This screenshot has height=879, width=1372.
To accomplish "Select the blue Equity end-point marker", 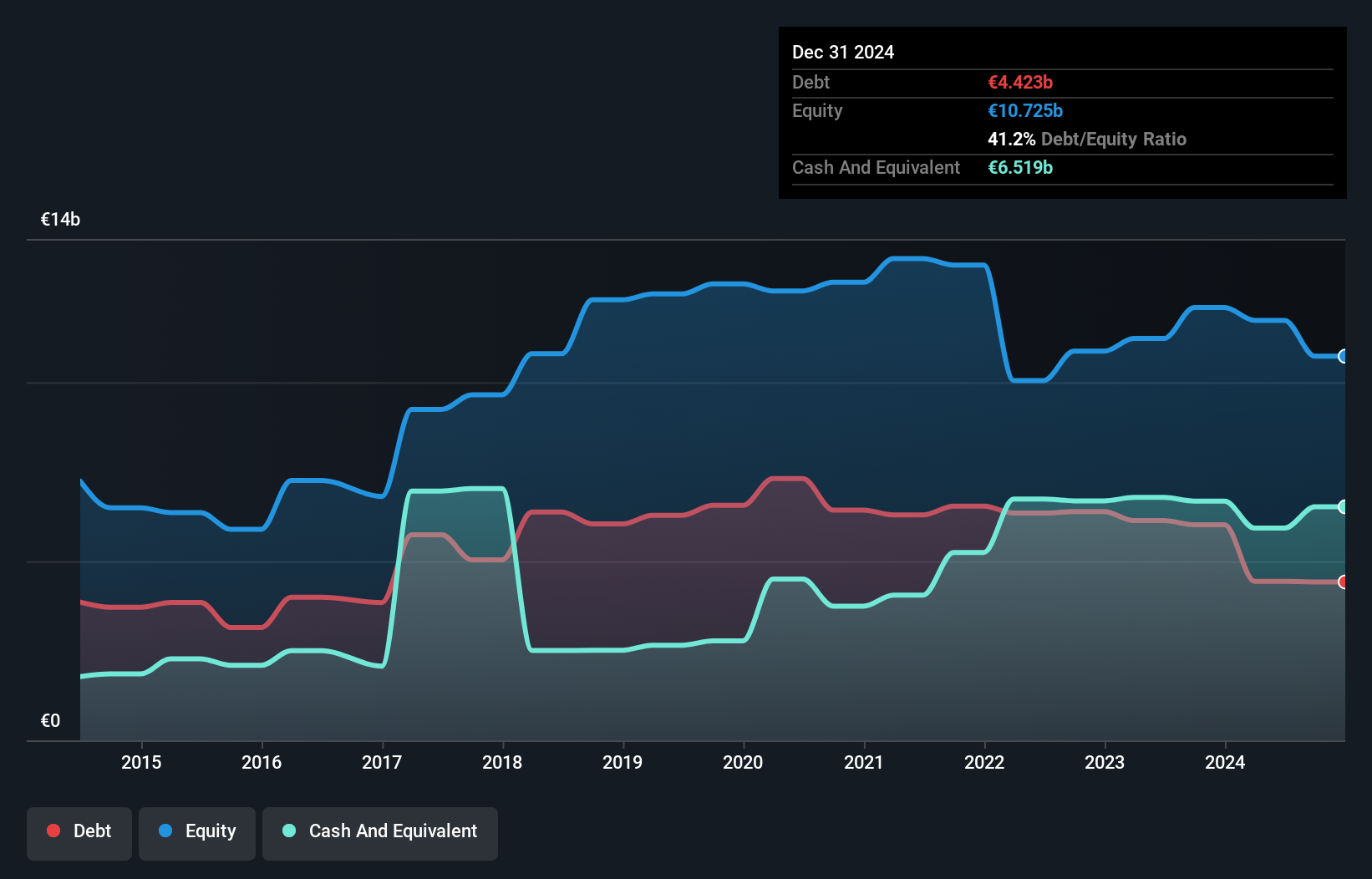I will click(x=1343, y=357).
